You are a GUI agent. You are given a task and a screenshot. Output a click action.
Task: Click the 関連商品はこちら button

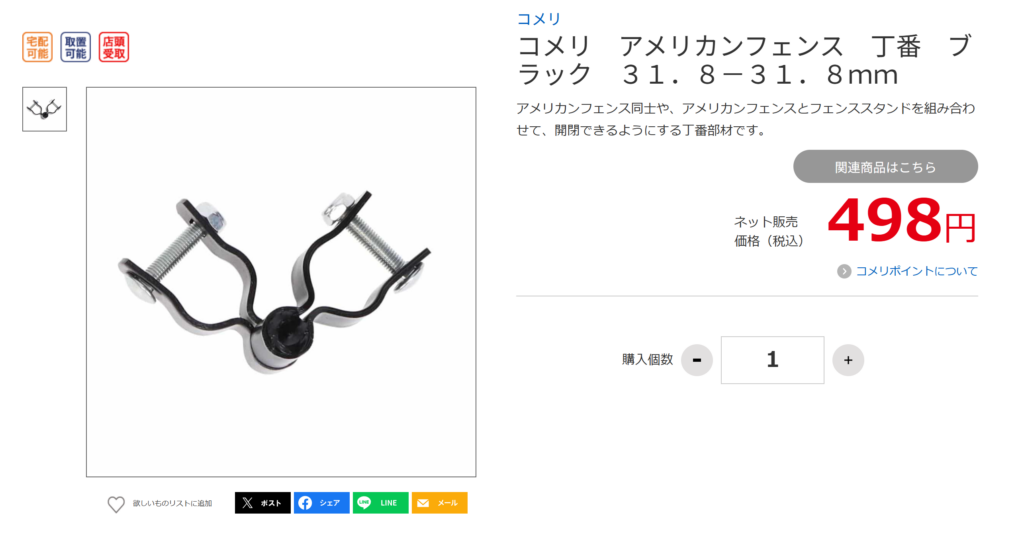886,166
